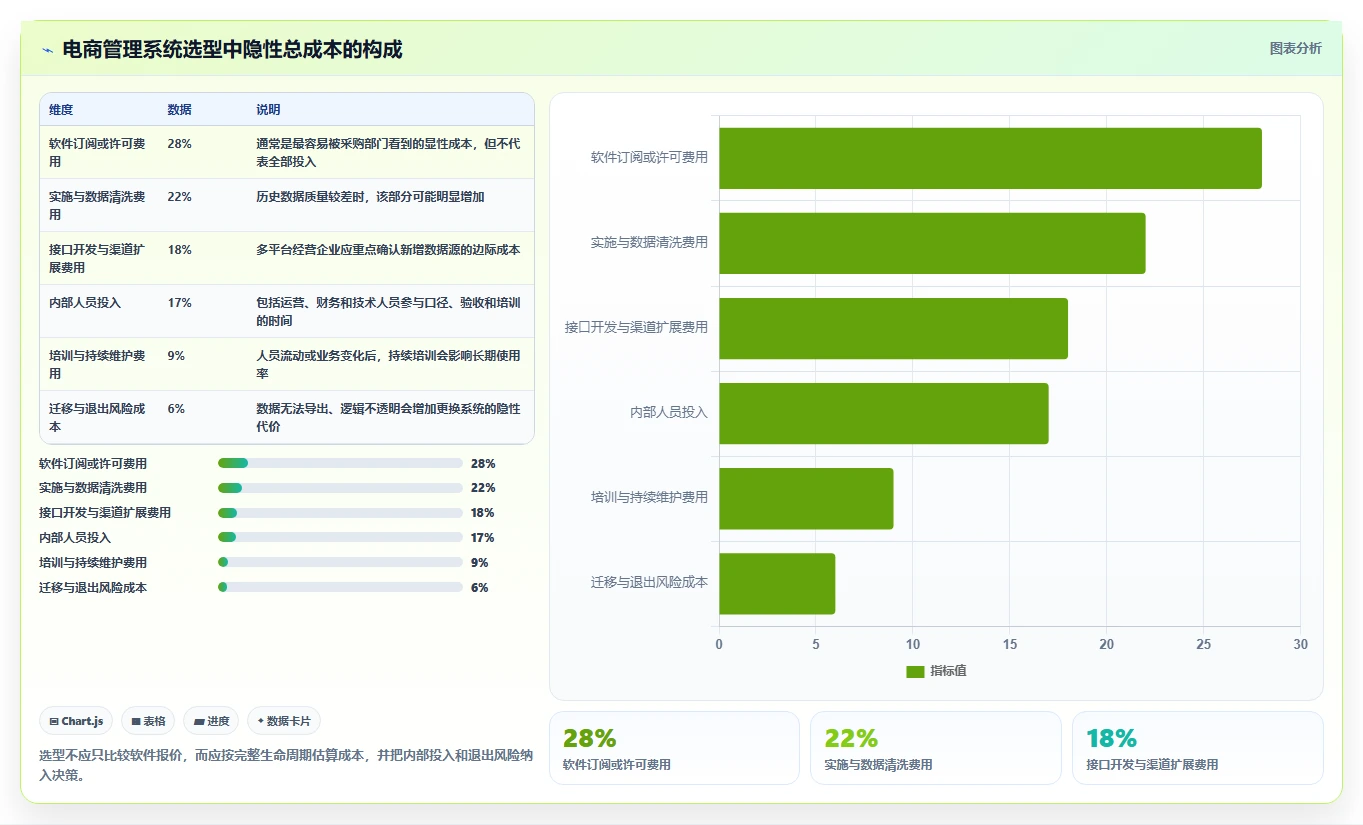Select the 表格 chip
This screenshot has height=825, width=1363.
[148, 721]
